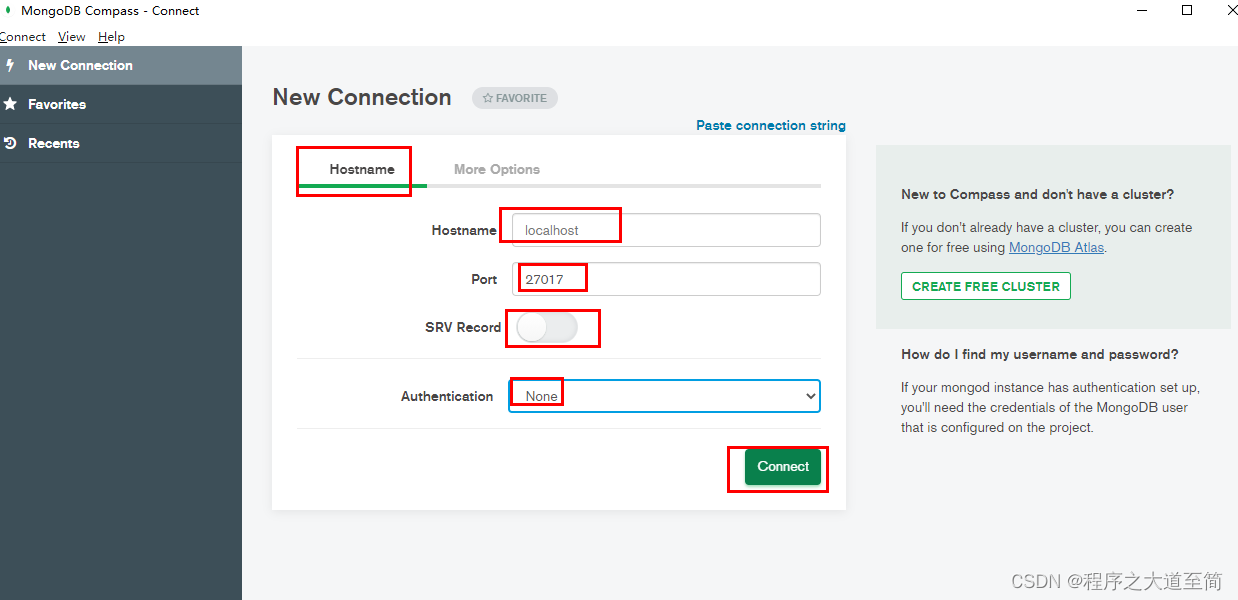This screenshot has height=600, width=1238.
Task: Switch to the More Options tab
Action: (497, 169)
